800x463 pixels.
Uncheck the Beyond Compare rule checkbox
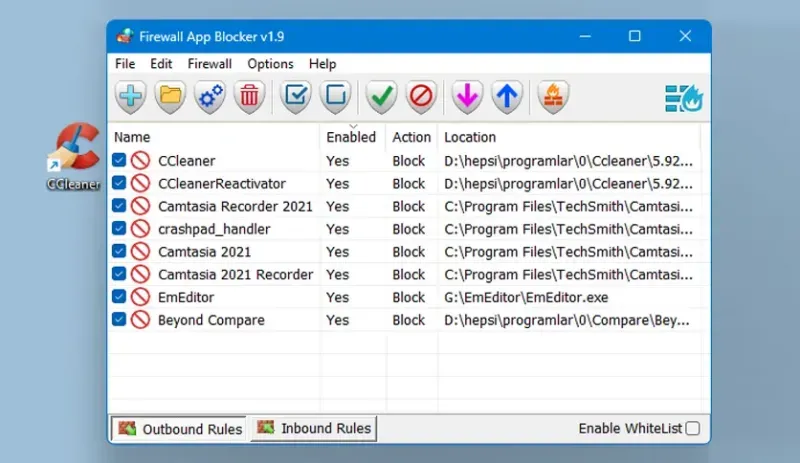coord(119,319)
